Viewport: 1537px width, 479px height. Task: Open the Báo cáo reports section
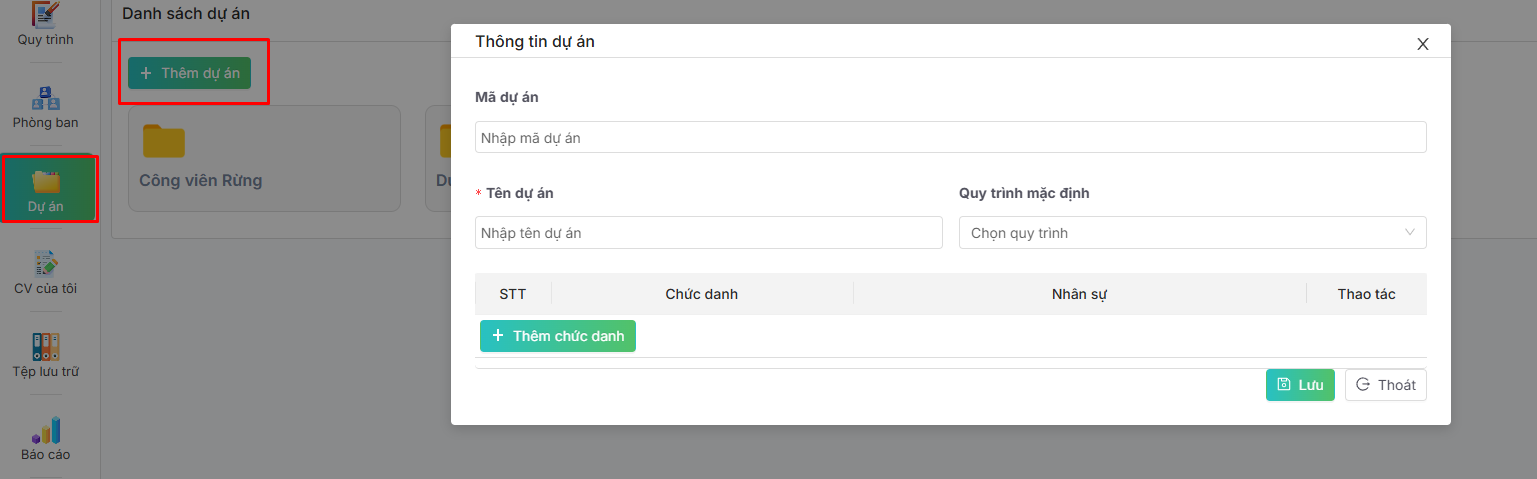point(46,438)
